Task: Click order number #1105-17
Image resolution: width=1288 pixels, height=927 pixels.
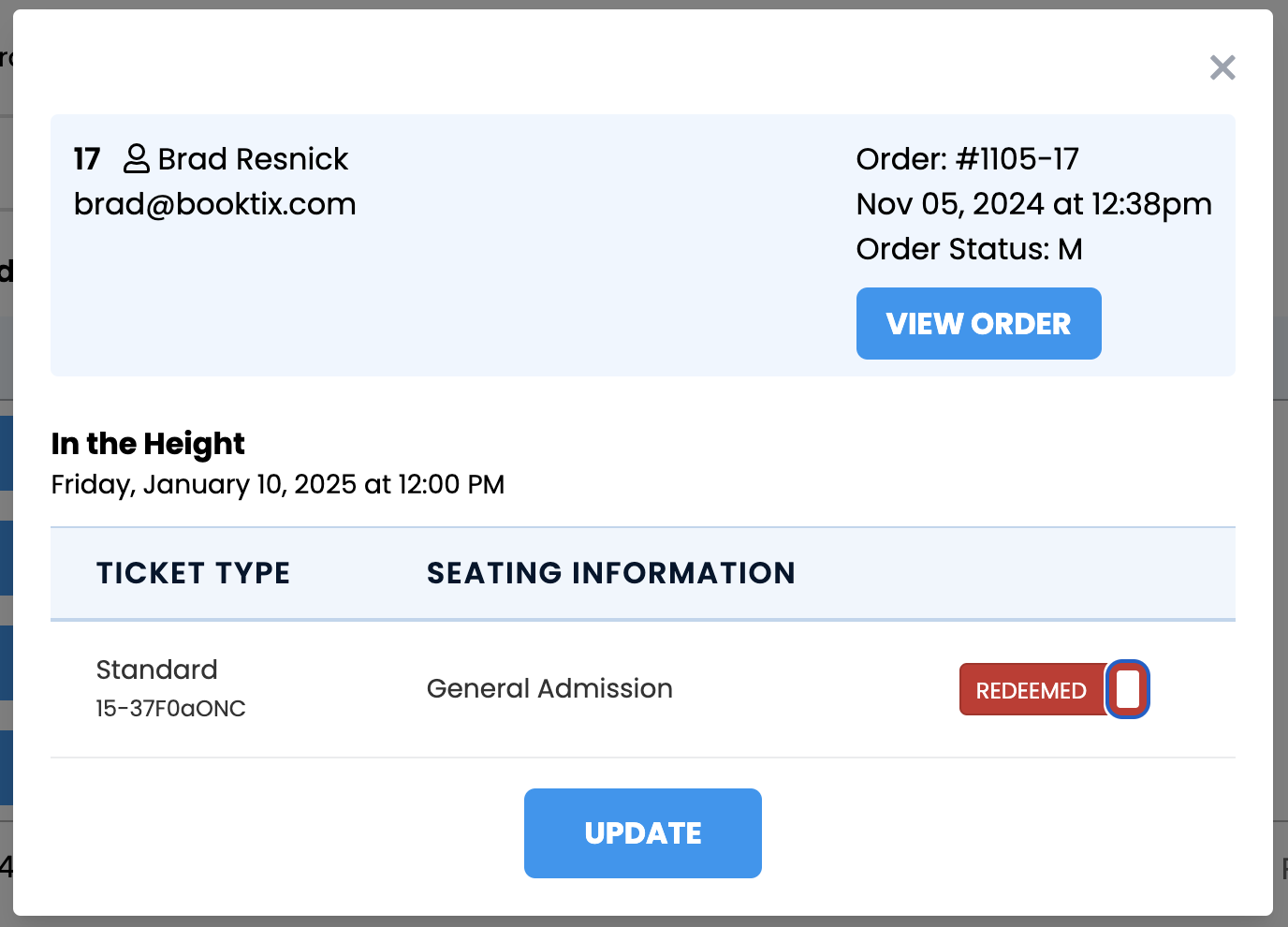Action: [x=1017, y=159]
